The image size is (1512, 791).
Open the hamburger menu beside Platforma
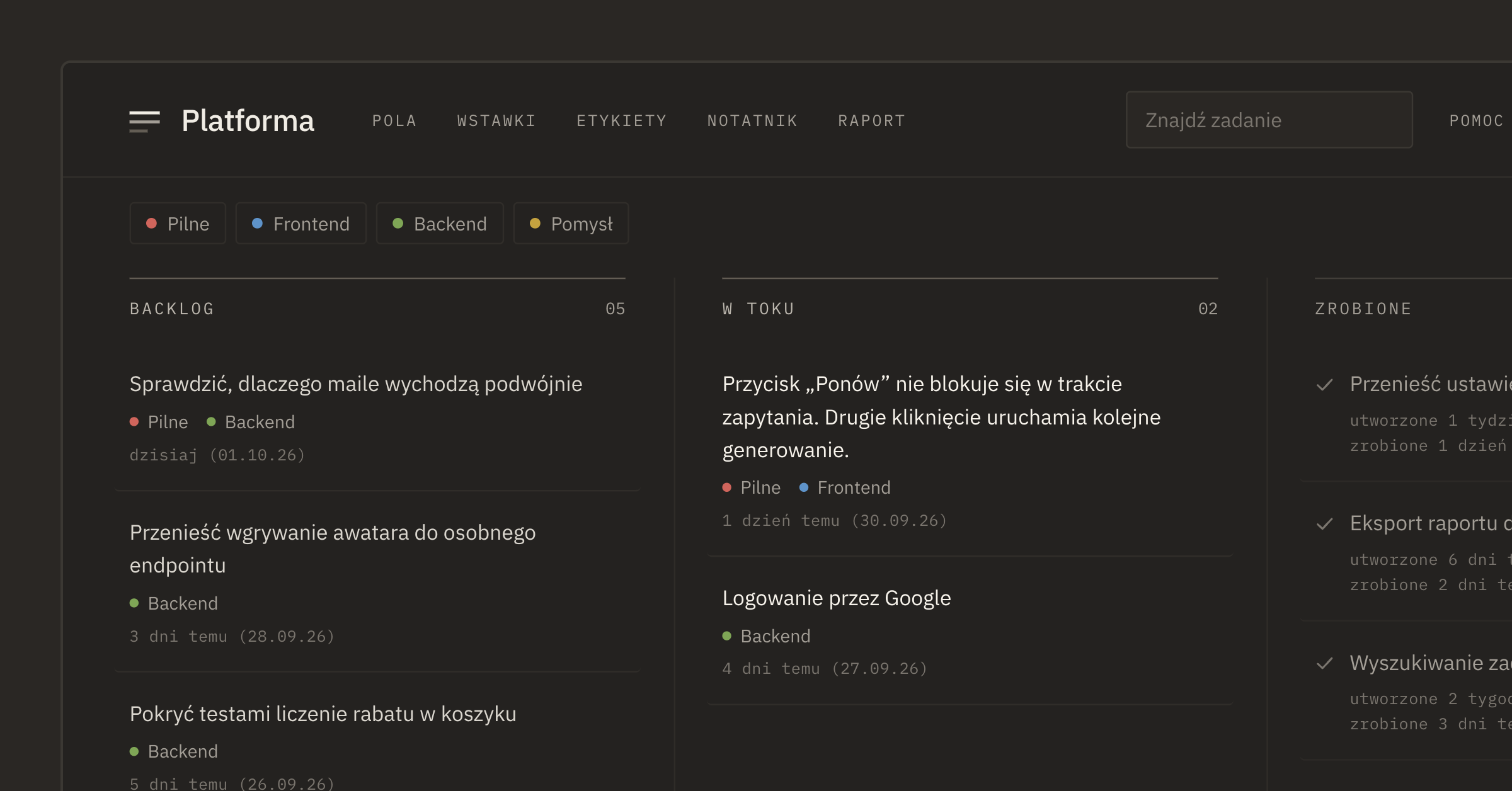coord(144,121)
